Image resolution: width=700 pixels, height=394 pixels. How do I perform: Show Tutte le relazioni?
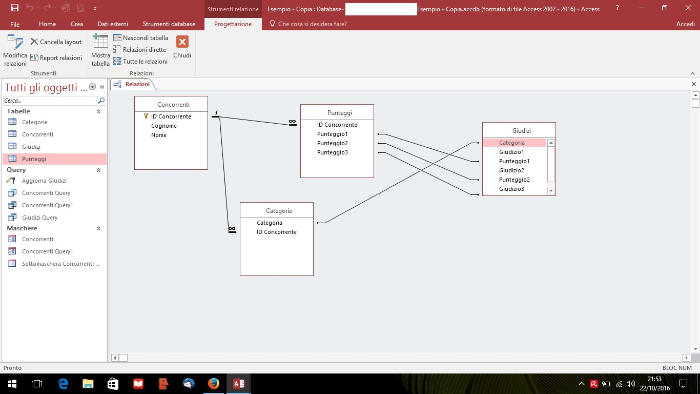tap(141, 61)
